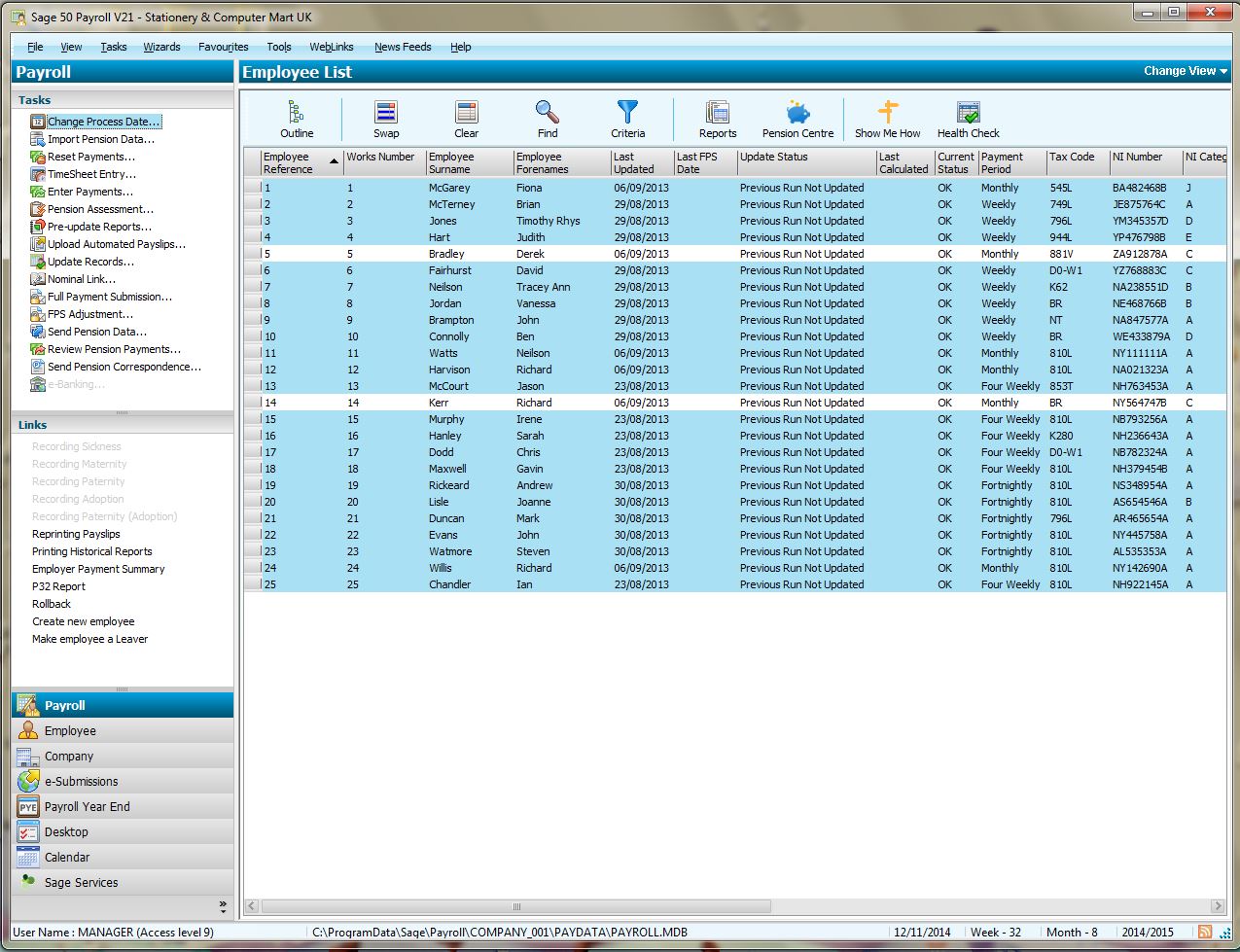Screen dimensions: 1240x952
Task: Click the Update Records task icon
Action: [x=38, y=262]
